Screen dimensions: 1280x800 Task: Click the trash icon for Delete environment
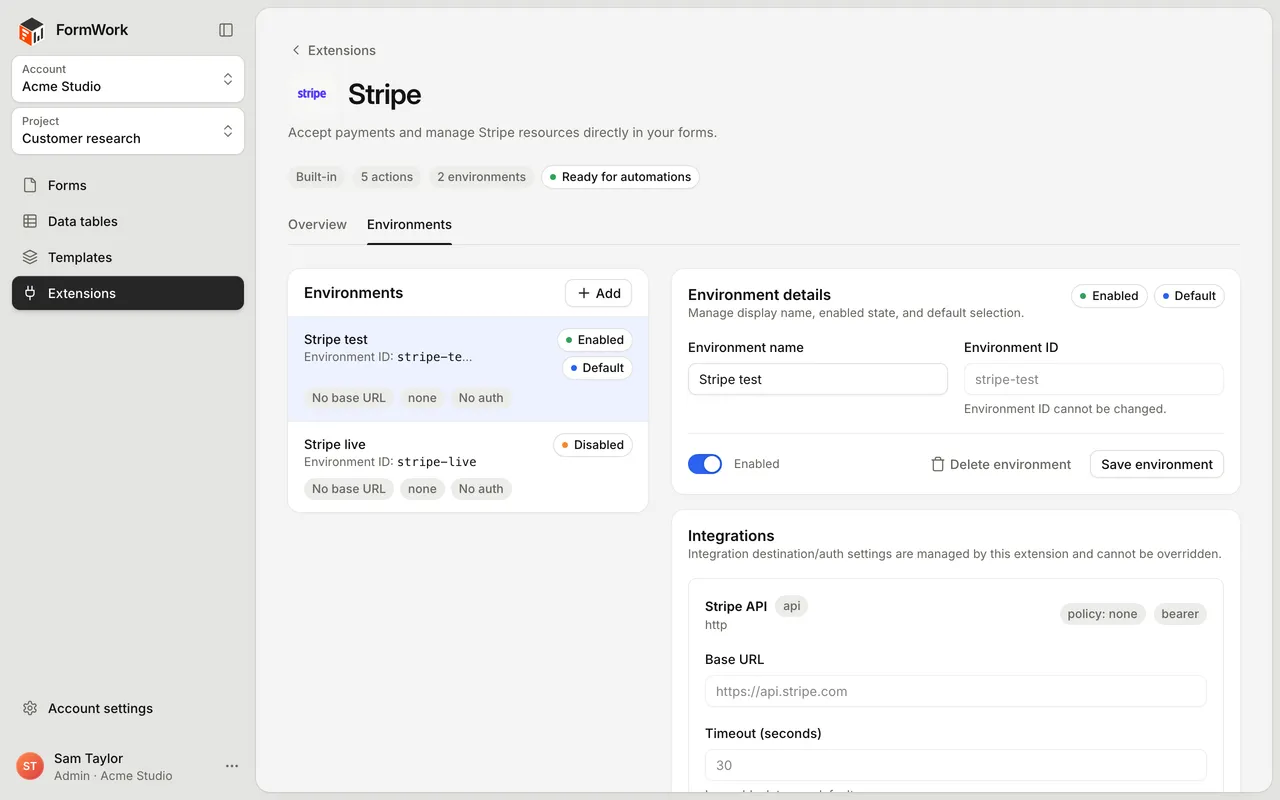937,464
